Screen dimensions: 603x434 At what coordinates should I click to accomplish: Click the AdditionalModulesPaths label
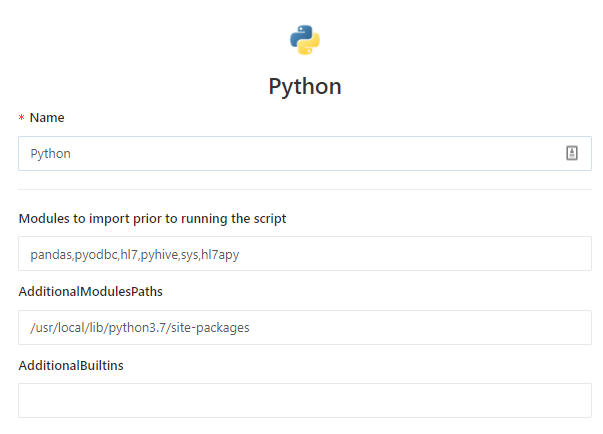(90, 291)
